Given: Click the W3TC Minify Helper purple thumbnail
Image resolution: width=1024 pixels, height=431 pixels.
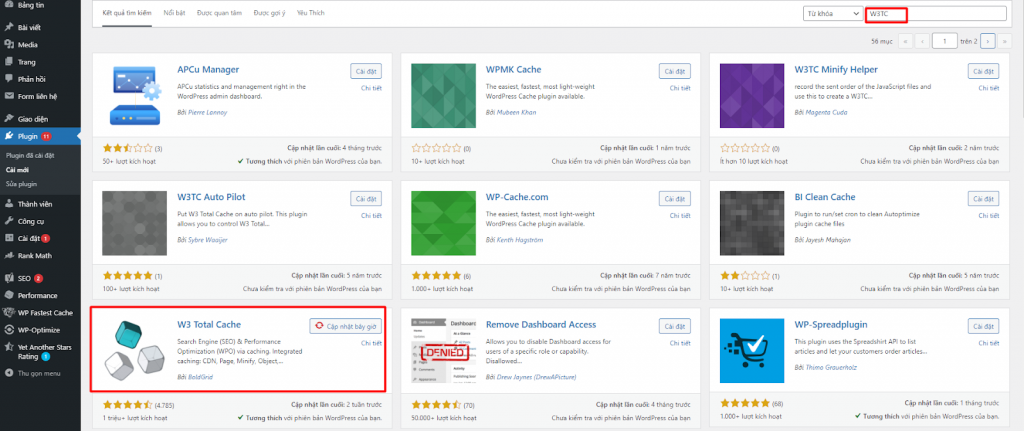Looking at the screenshot, I should tap(752, 95).
